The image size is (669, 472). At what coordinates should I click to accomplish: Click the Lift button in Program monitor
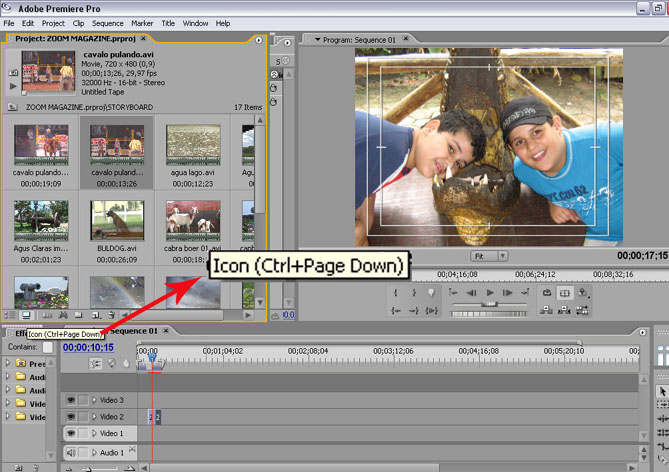point(547,310)
